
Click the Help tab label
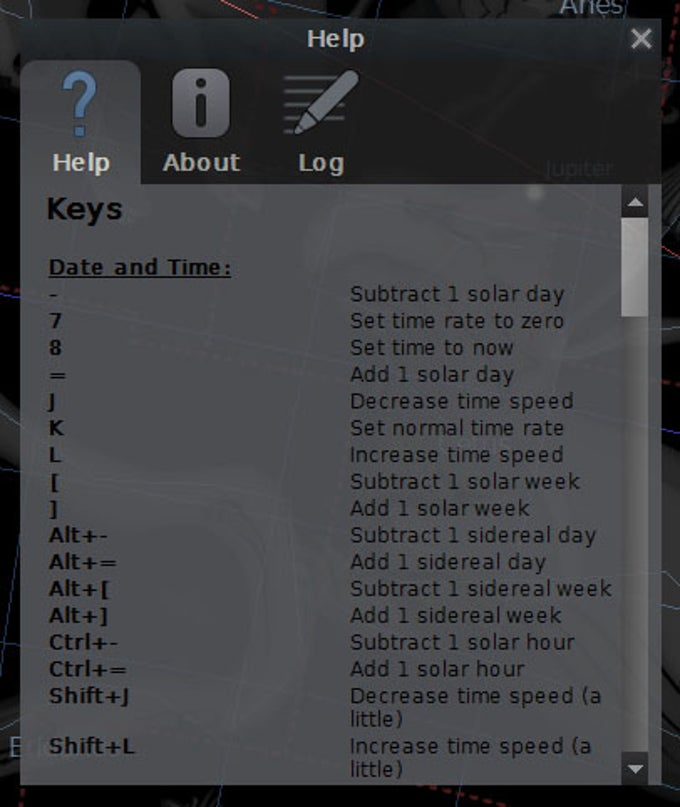point(81,163)
